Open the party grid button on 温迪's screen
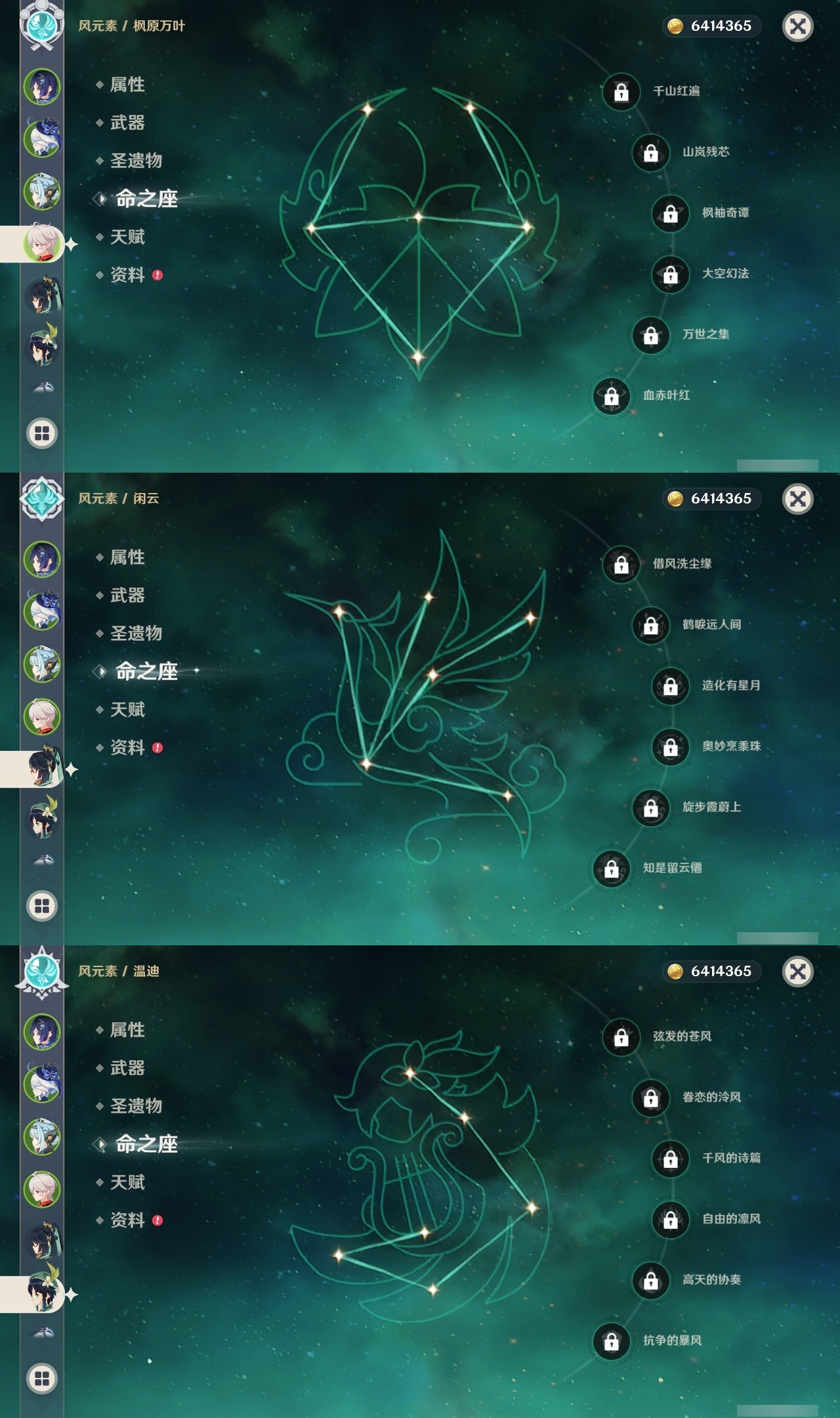This screenshot has width=840, height=1418. (42, 1379)
